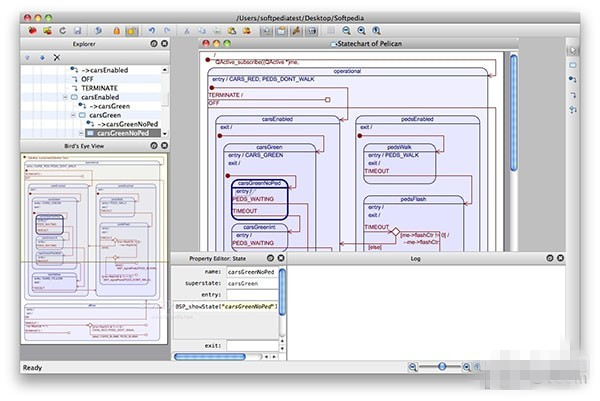Click the name field in Property Editor
Viewport: 600px width, 401px height.
pyautogui.click(x=250, y=271)
